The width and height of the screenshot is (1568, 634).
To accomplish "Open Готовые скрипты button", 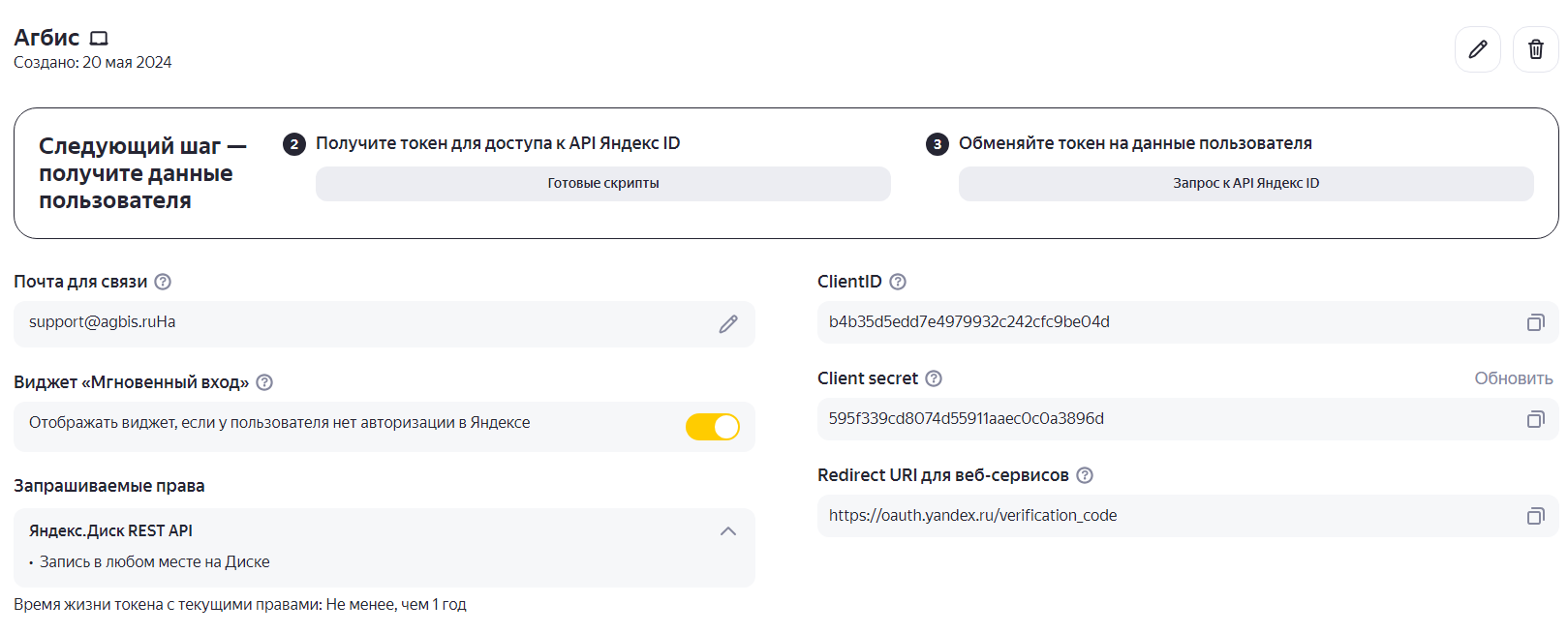I will click(603, 184).
